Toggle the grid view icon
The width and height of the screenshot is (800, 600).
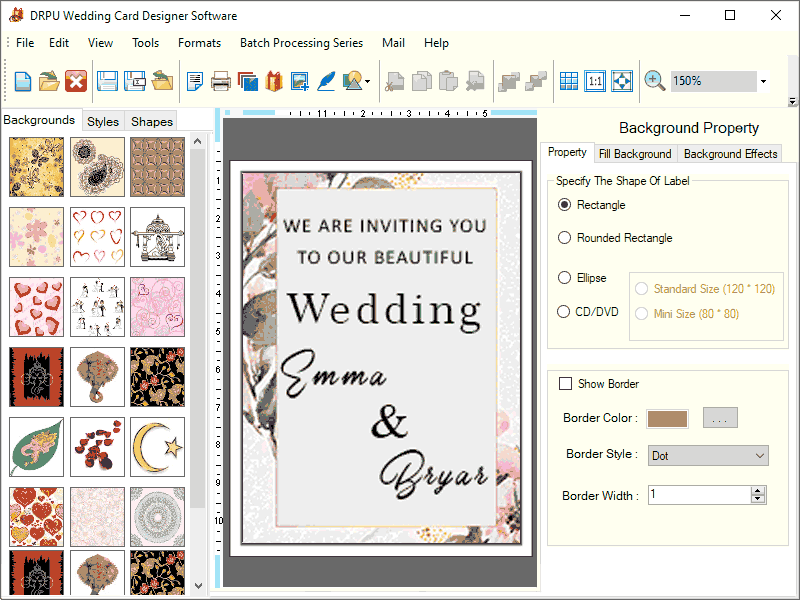(x=568, y=80)
